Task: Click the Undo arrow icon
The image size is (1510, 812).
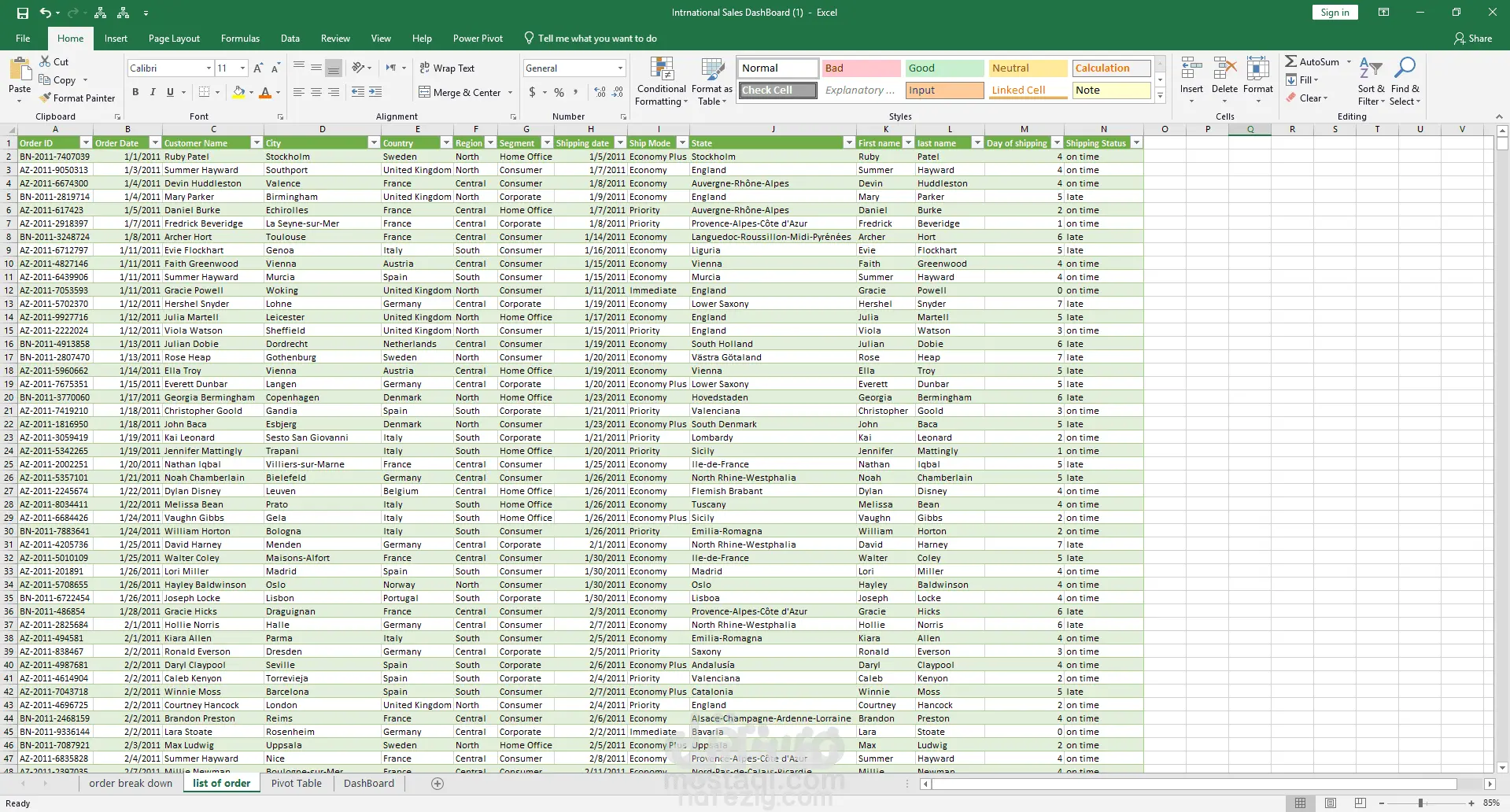Action: [46, 13]
